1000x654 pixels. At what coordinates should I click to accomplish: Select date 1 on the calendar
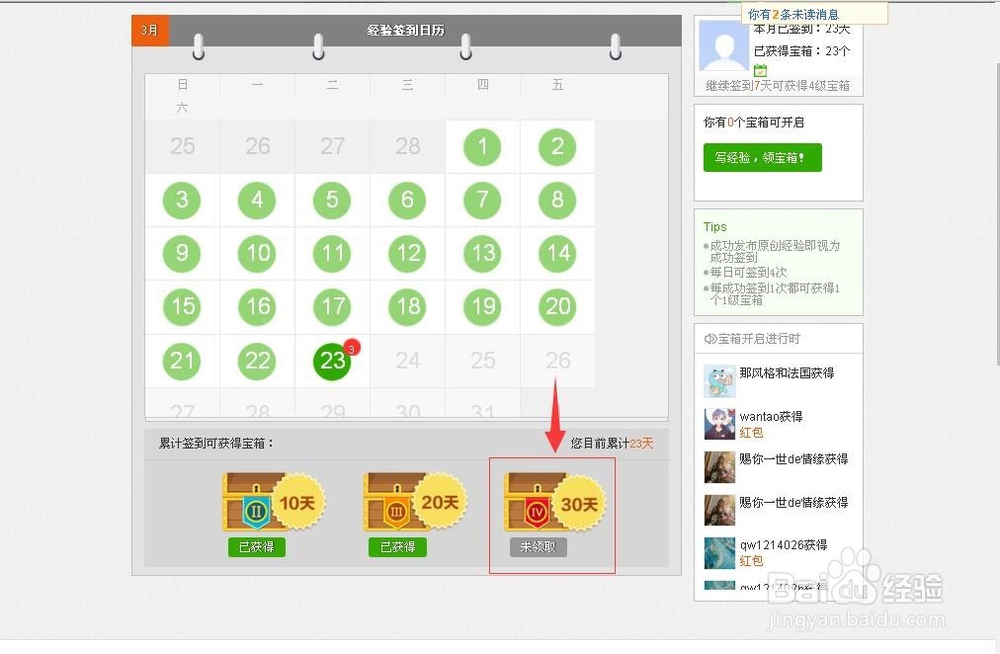coord(482,146)
